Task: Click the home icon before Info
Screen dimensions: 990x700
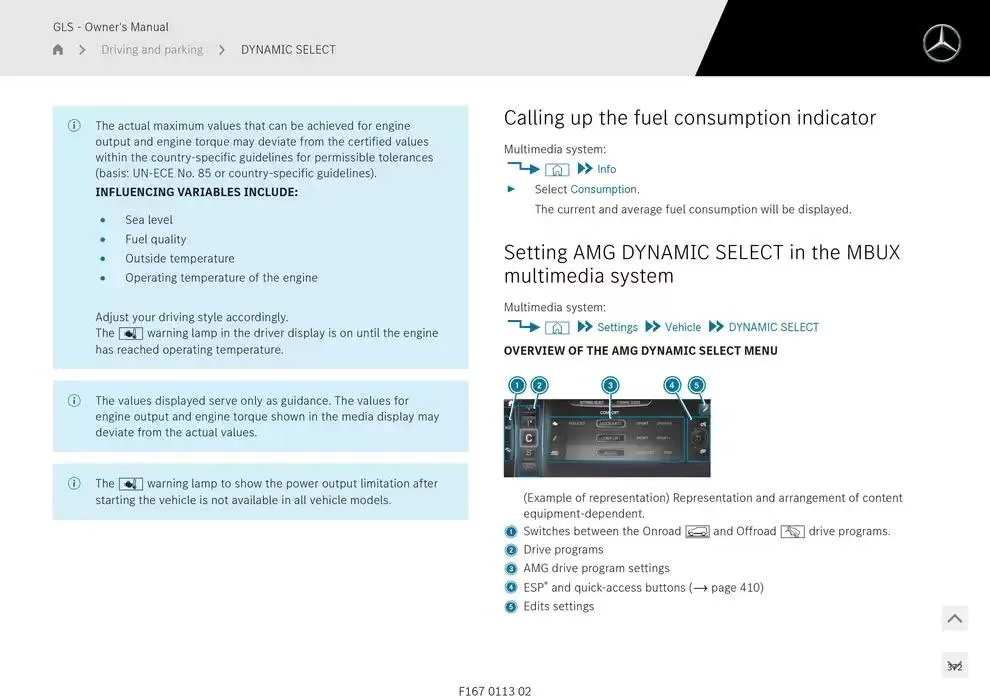Action: tap(557, 169)
